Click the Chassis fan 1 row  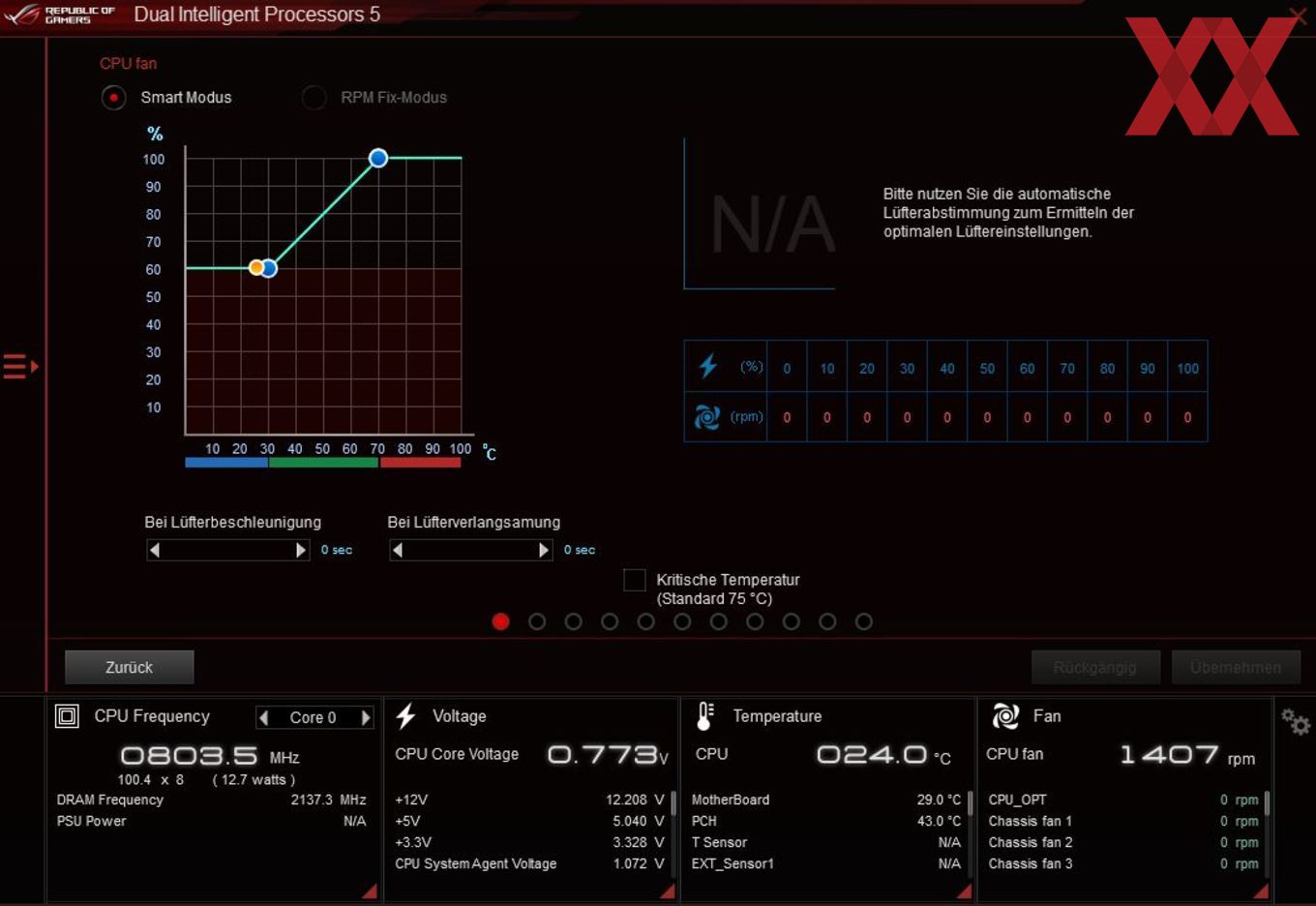click(1123, 821)
